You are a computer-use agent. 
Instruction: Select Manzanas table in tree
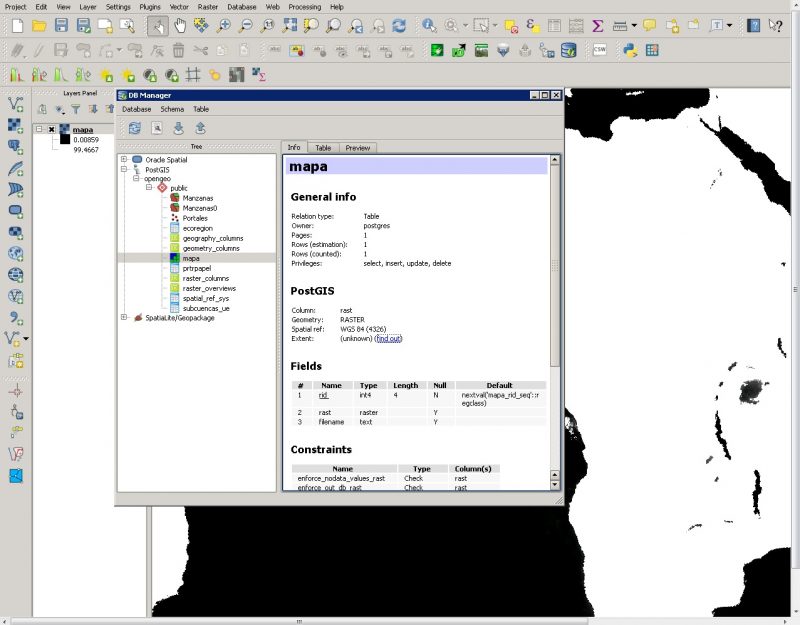[x=198, y=198]
